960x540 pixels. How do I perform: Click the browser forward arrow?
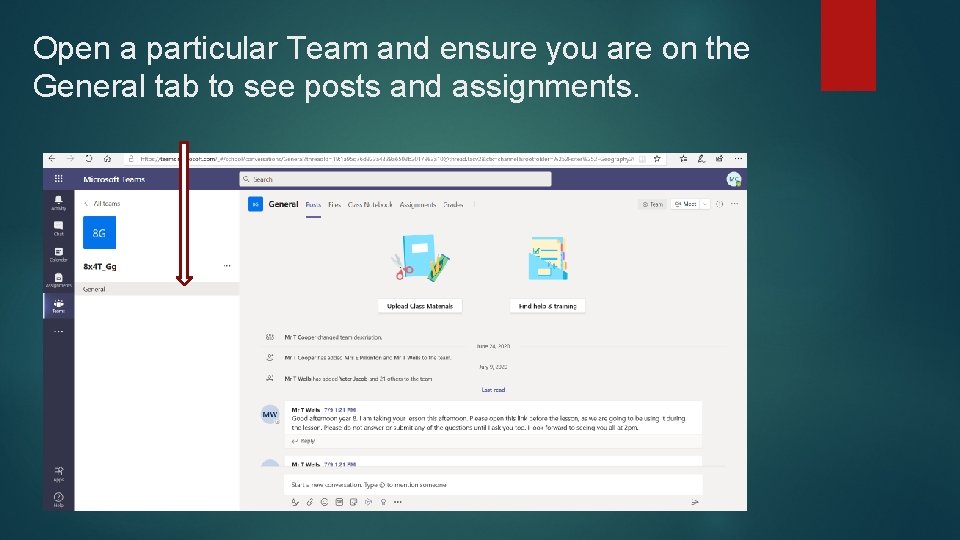pyautogui.click(x=70, y=159)
